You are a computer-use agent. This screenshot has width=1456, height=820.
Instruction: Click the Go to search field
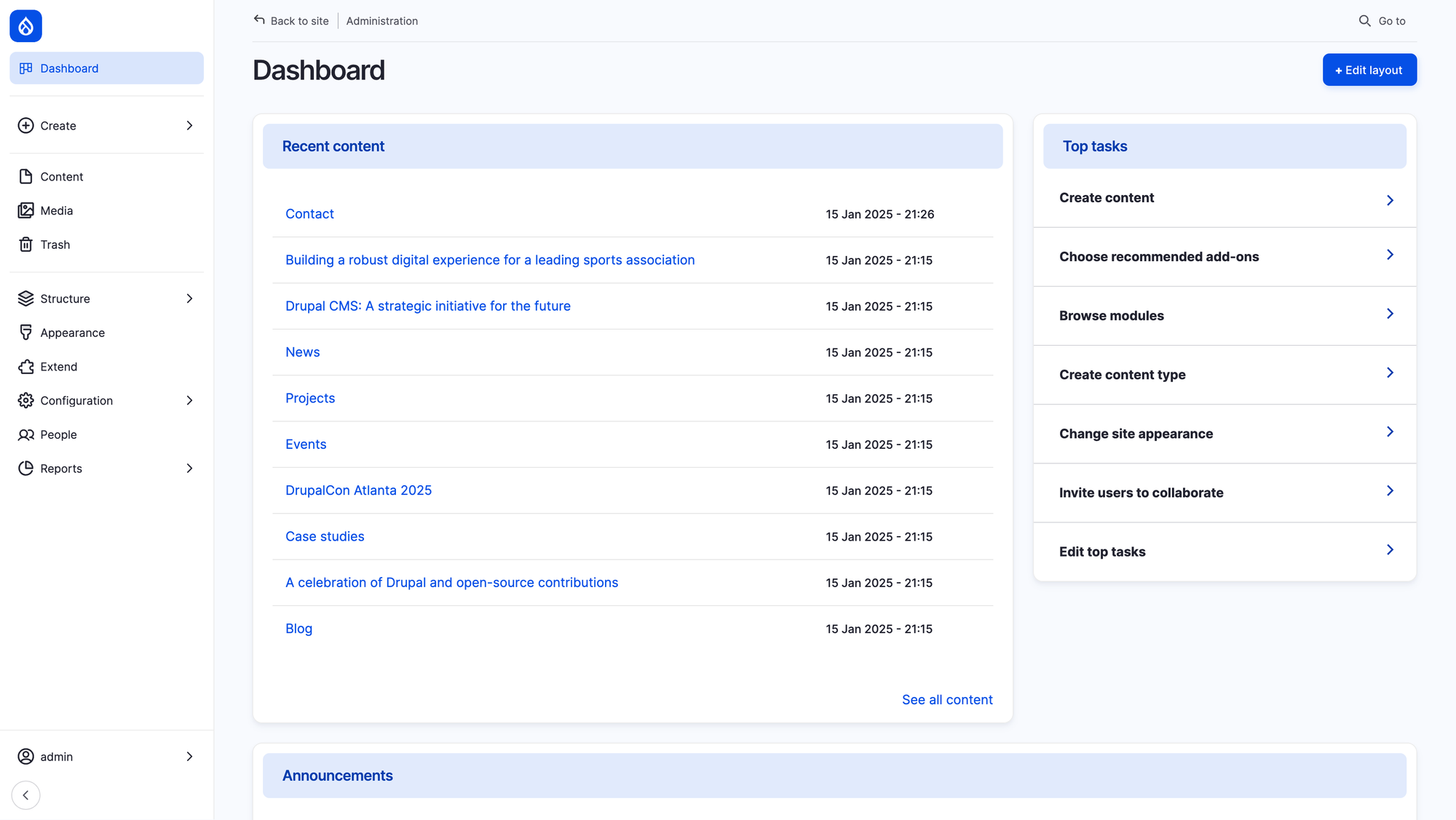(x=1382, y=21)
